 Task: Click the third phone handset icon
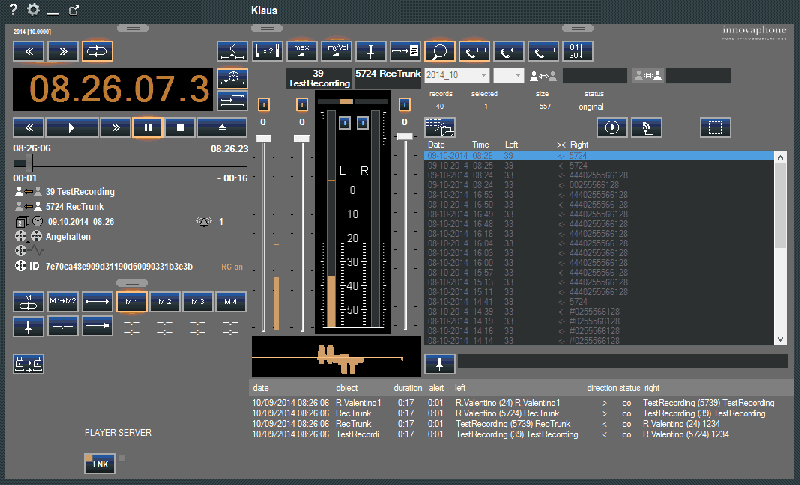[x=543, y=52]
